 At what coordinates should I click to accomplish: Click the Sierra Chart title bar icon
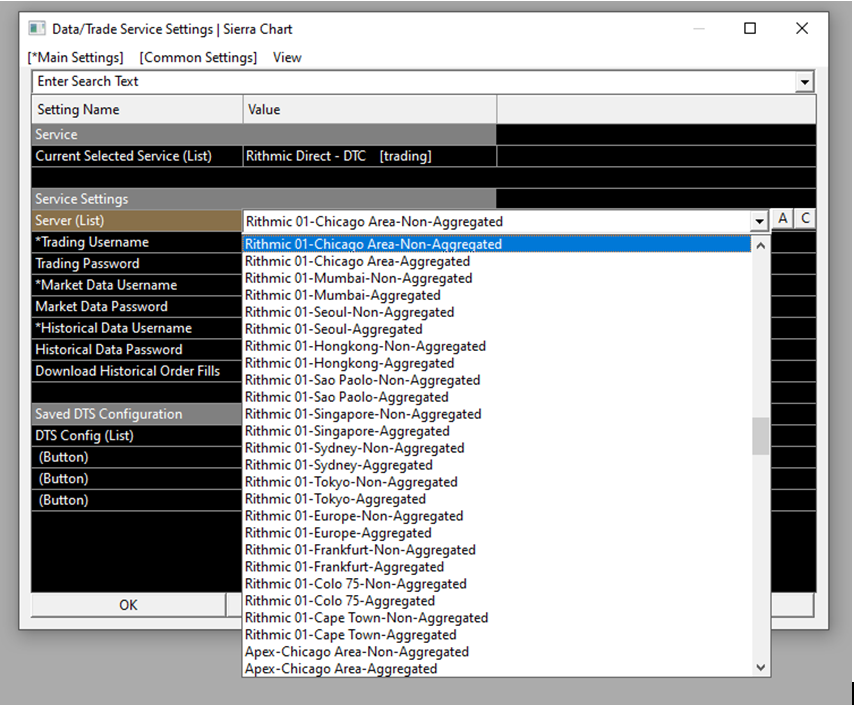pyautogui.click(x=36, y=29)
